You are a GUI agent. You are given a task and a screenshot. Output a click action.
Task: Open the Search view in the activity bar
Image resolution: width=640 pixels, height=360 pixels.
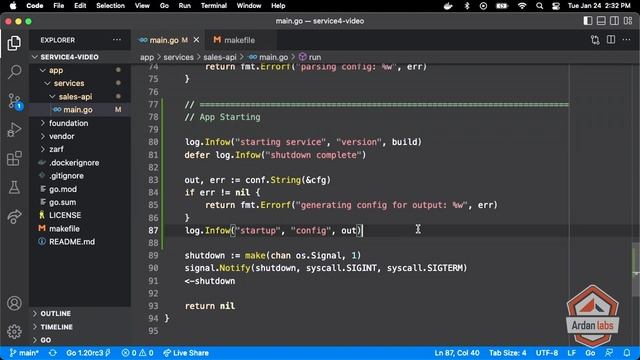(14, 72)
